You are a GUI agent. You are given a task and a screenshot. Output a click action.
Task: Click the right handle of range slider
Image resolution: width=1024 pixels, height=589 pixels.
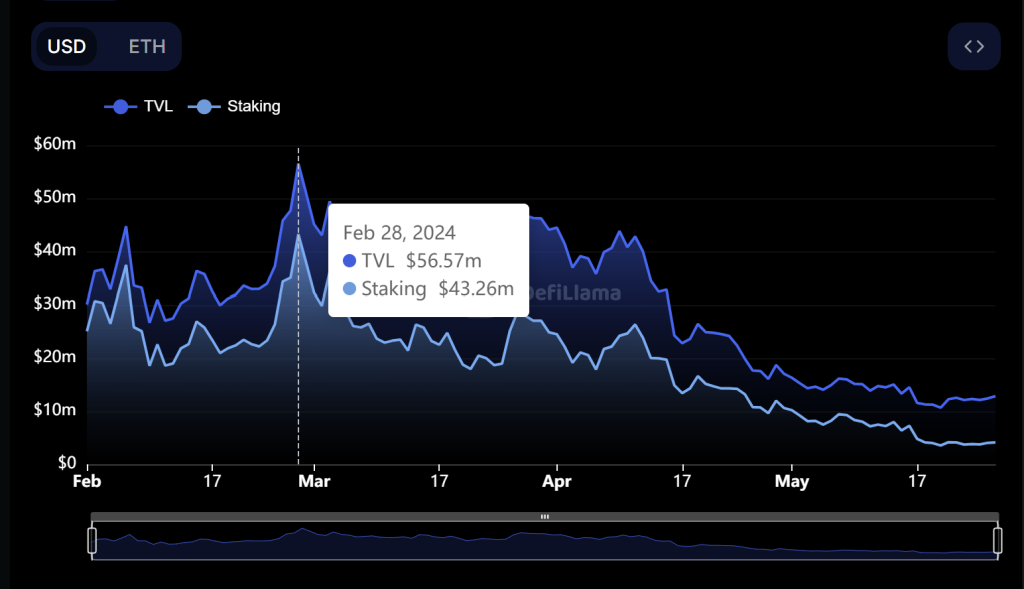[x=997, y=541]
